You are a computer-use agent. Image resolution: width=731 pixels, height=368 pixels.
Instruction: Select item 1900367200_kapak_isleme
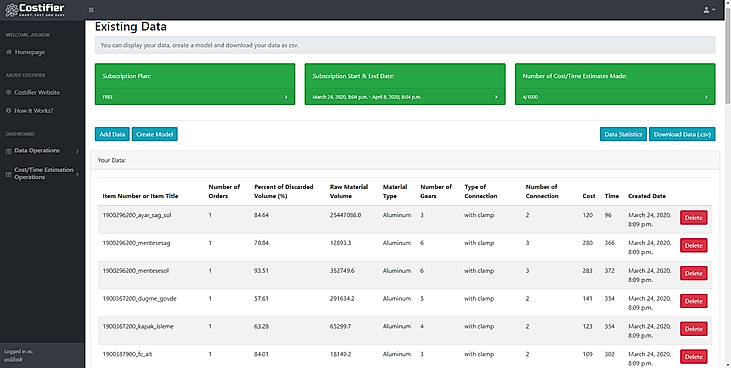coord(138,326)
